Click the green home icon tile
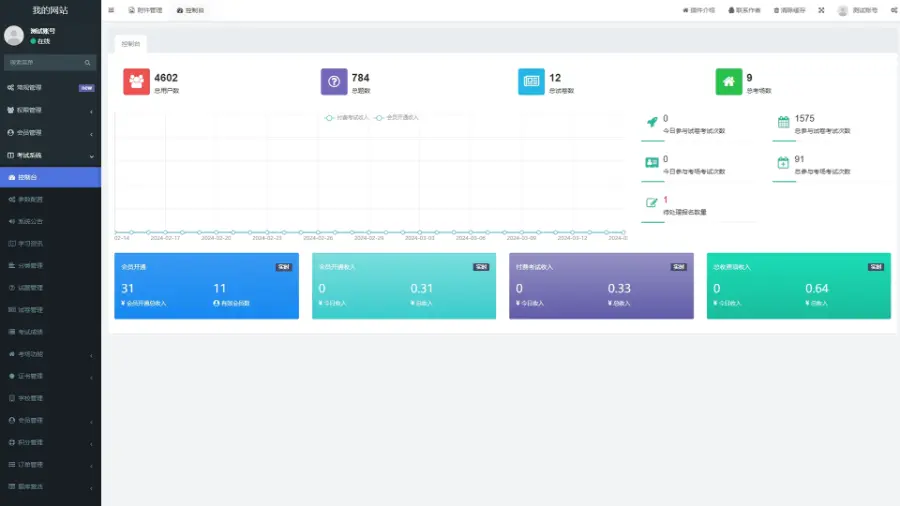The height and width of the screenshot is (506, 900). [729, 82]
